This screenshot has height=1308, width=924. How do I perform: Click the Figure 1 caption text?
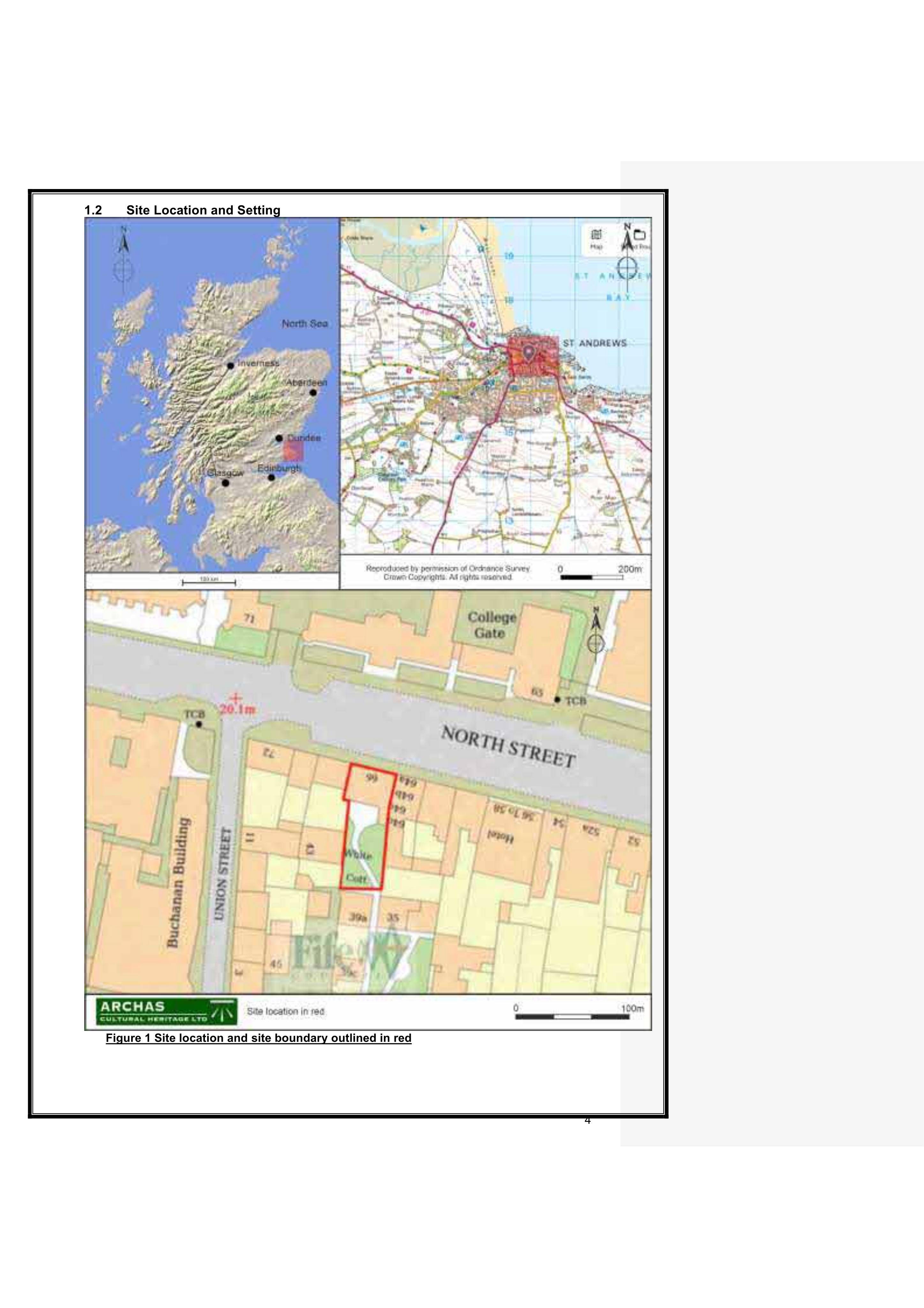click(259, 1038)
